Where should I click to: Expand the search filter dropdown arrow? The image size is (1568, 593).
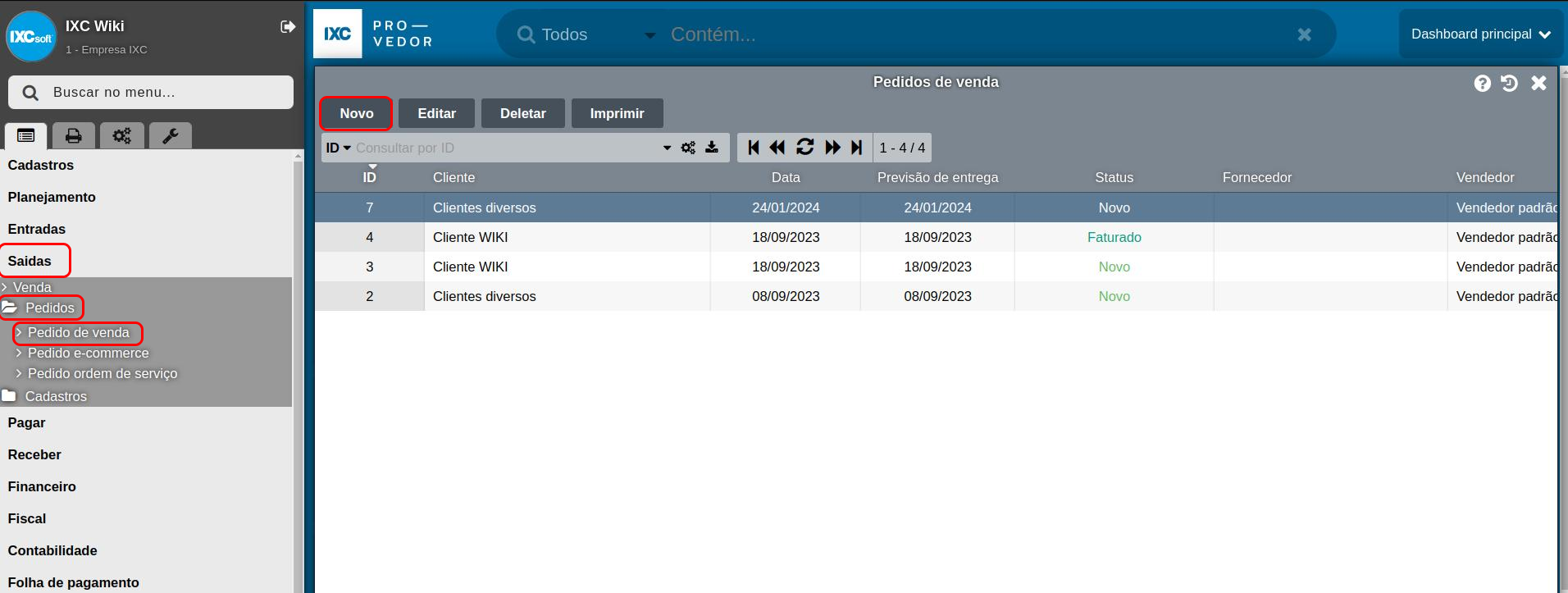[667, 148]
